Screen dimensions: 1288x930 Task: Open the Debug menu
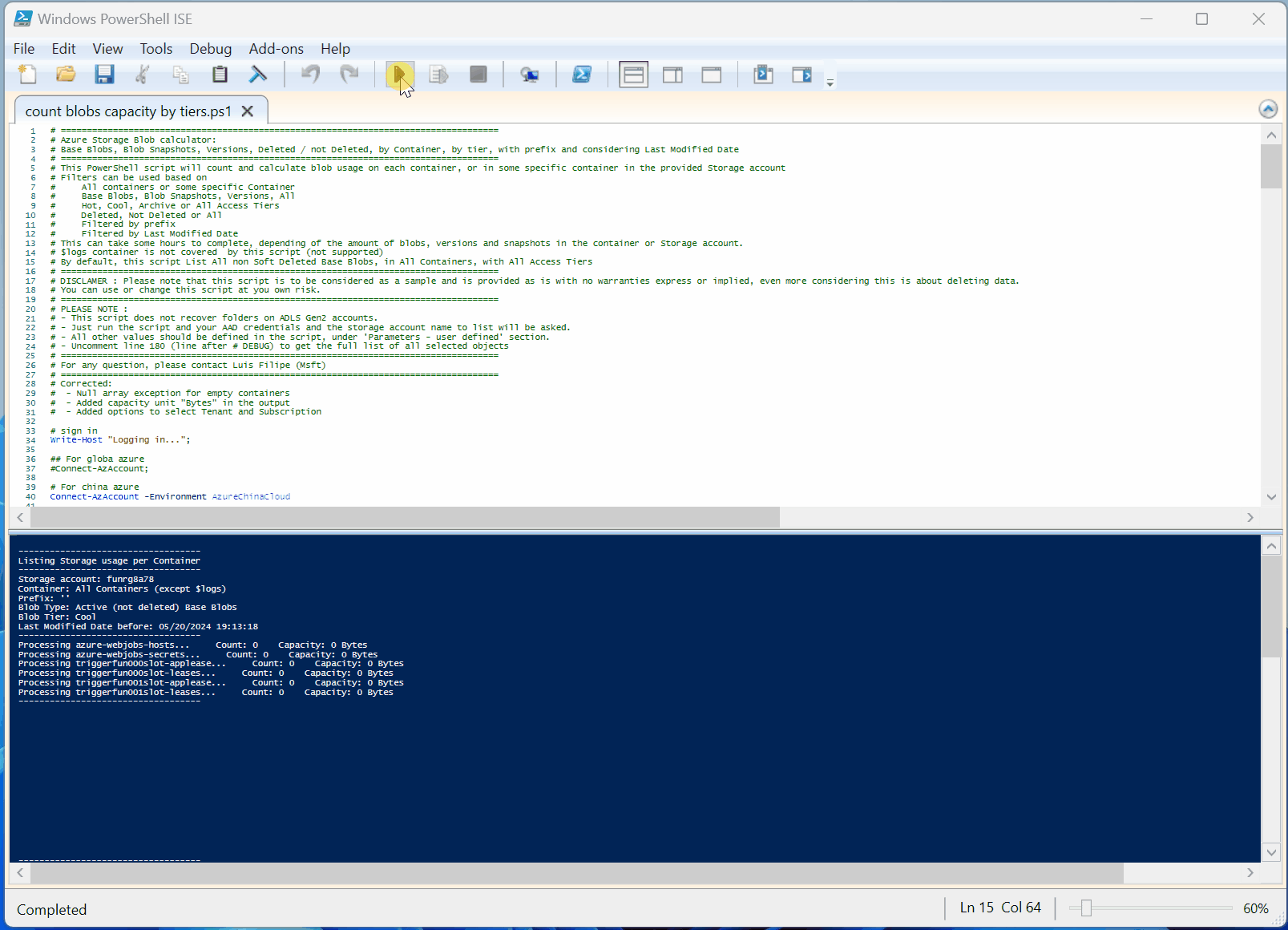pyautogui.click(x=210, y=49)
